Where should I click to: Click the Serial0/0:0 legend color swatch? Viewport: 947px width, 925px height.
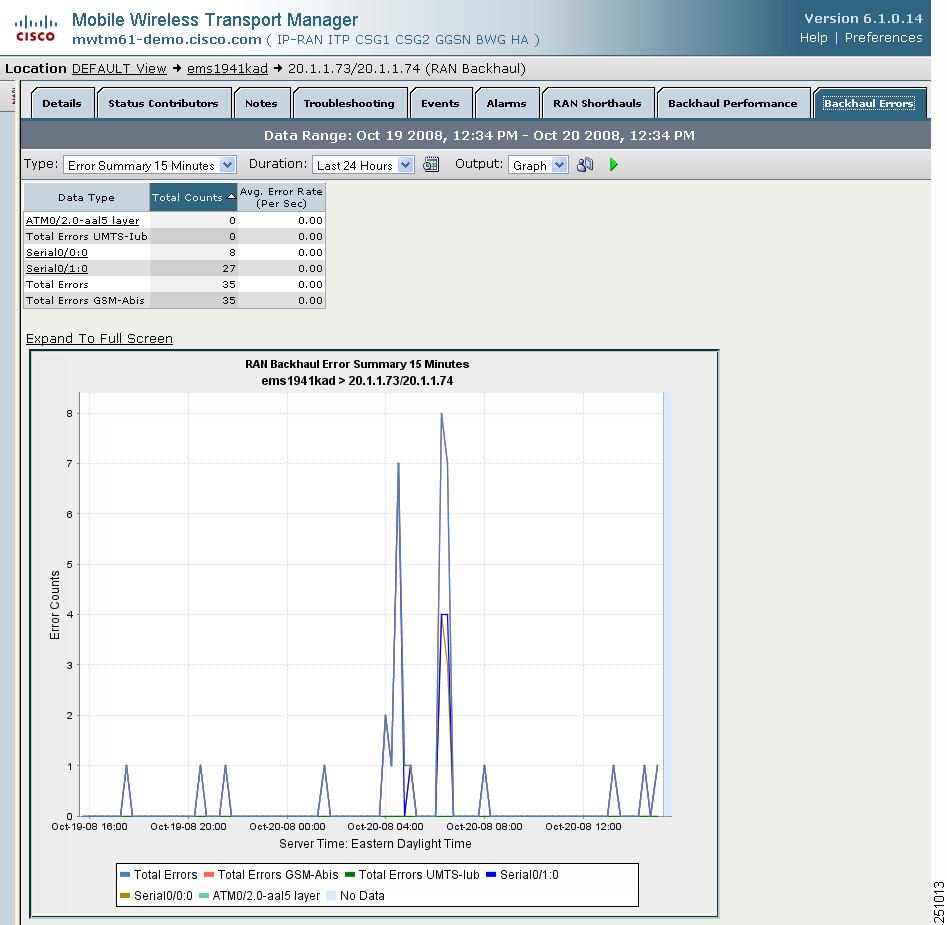(x=125, y=895)
